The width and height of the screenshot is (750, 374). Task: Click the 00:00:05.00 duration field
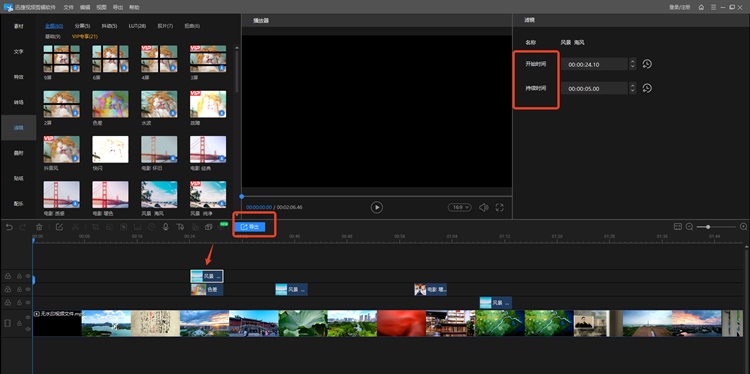pos(594,88)
